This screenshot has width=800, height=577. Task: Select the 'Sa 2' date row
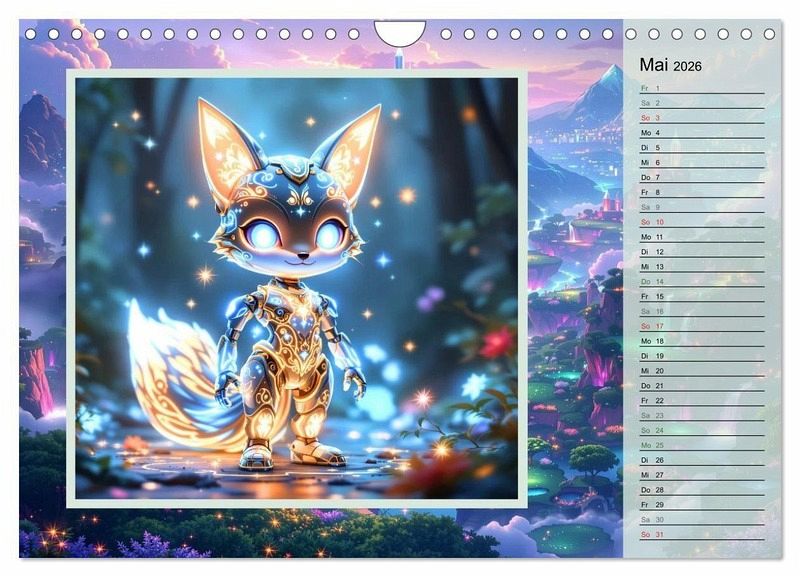tap(702, 103)
